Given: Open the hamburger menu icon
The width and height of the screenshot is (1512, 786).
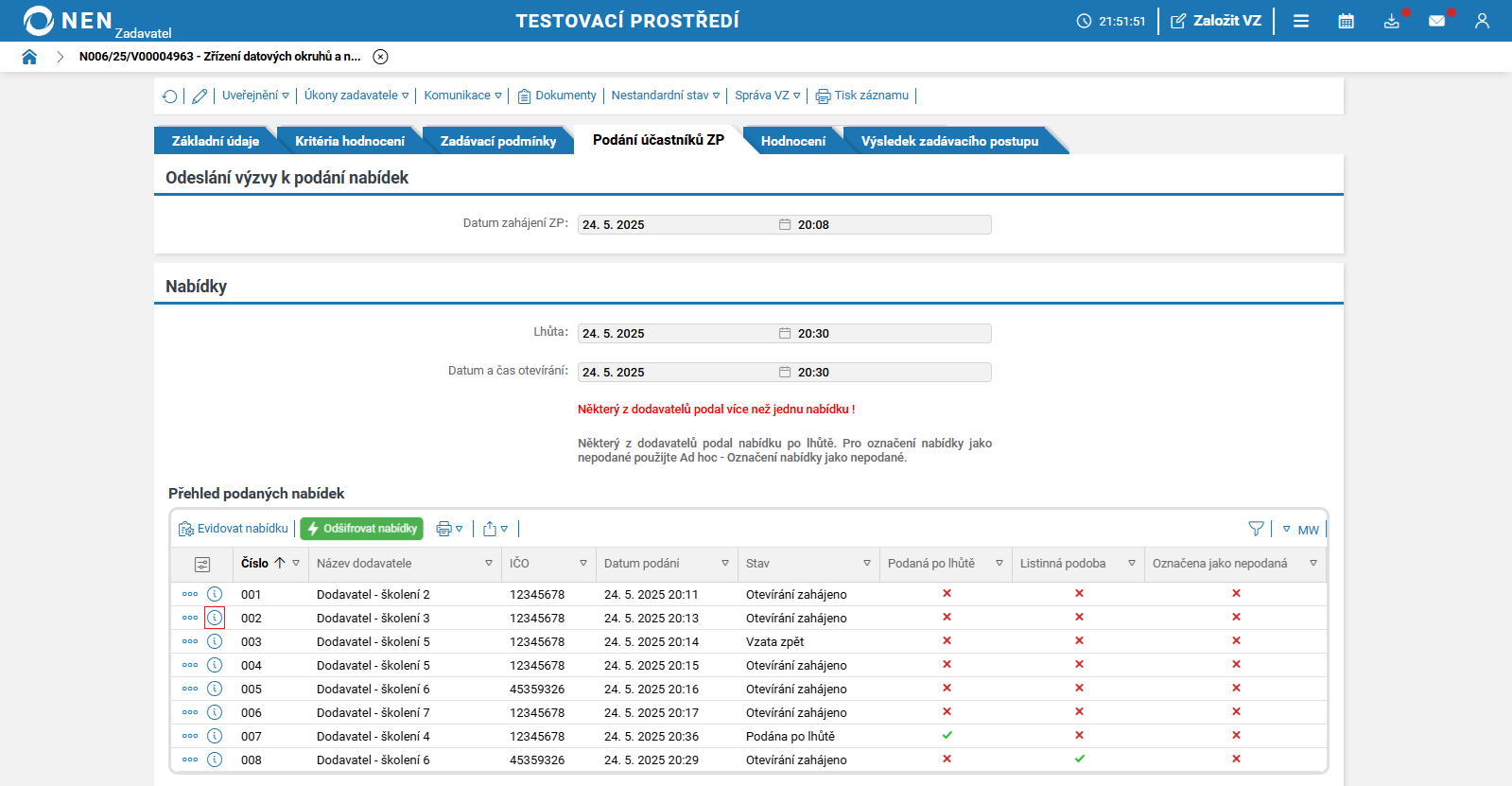Looking at the screenshot, I should coord(1301,21).
